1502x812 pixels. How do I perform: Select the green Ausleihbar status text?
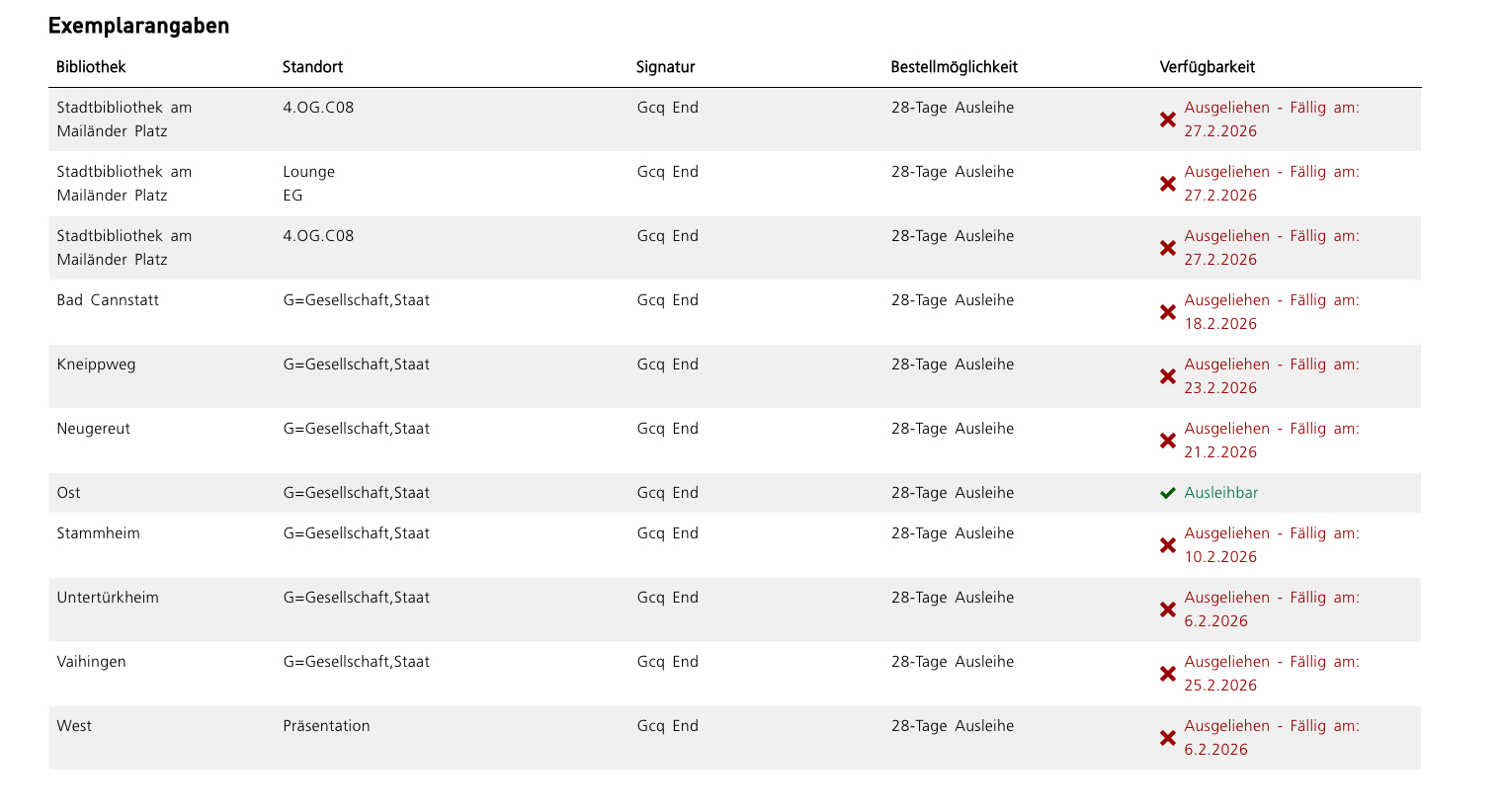click(1221, 493)
